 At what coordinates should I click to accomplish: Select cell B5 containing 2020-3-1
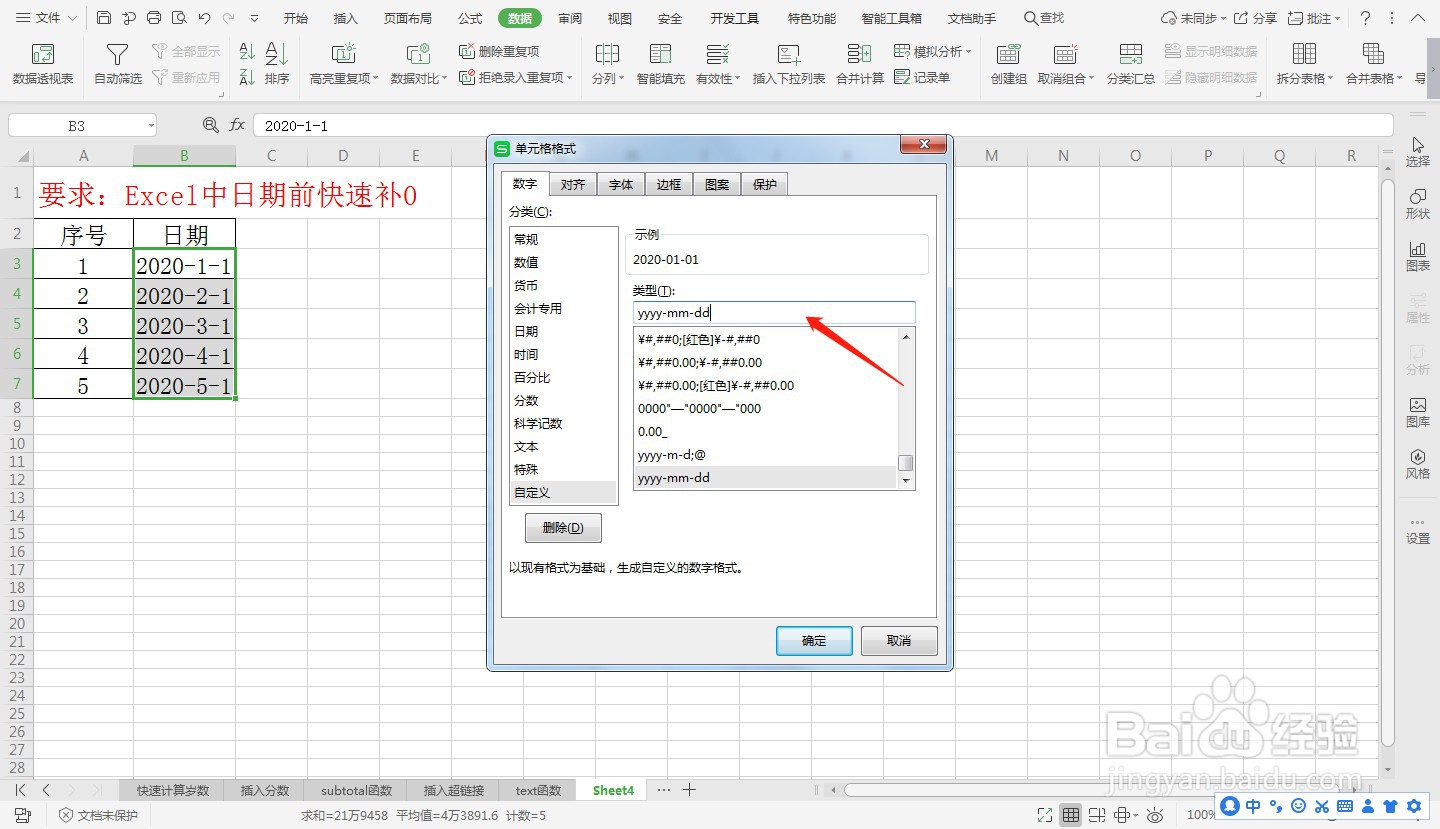coord(184,325)
